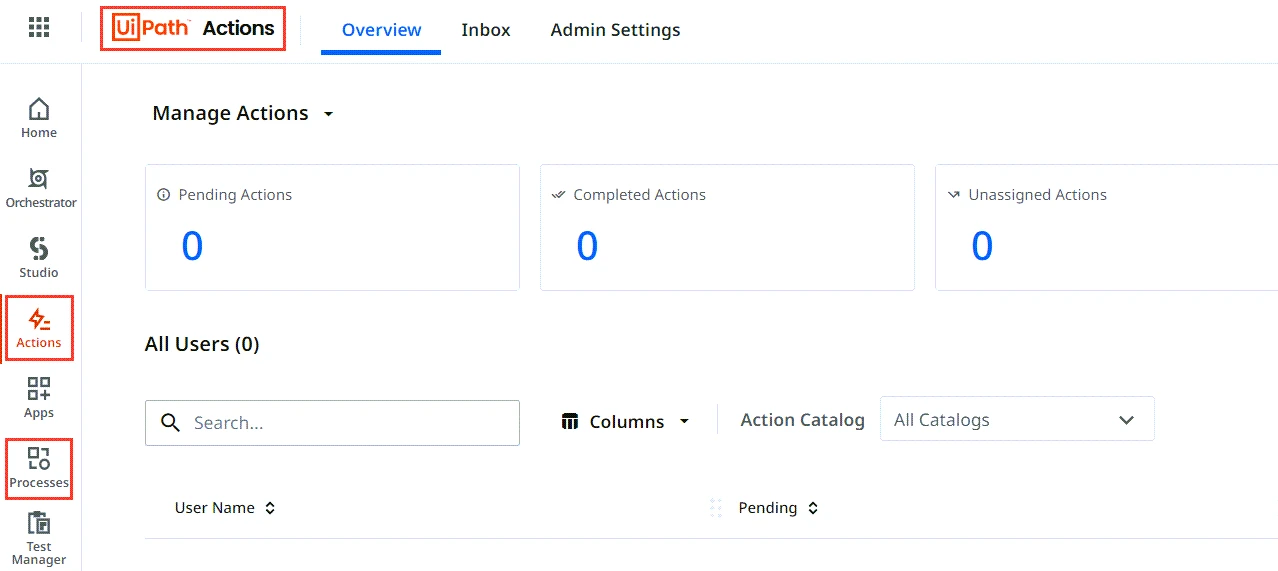Open Apps from the sidebar
Screen dimensions: 1278x571
click(x=39, y=398)
